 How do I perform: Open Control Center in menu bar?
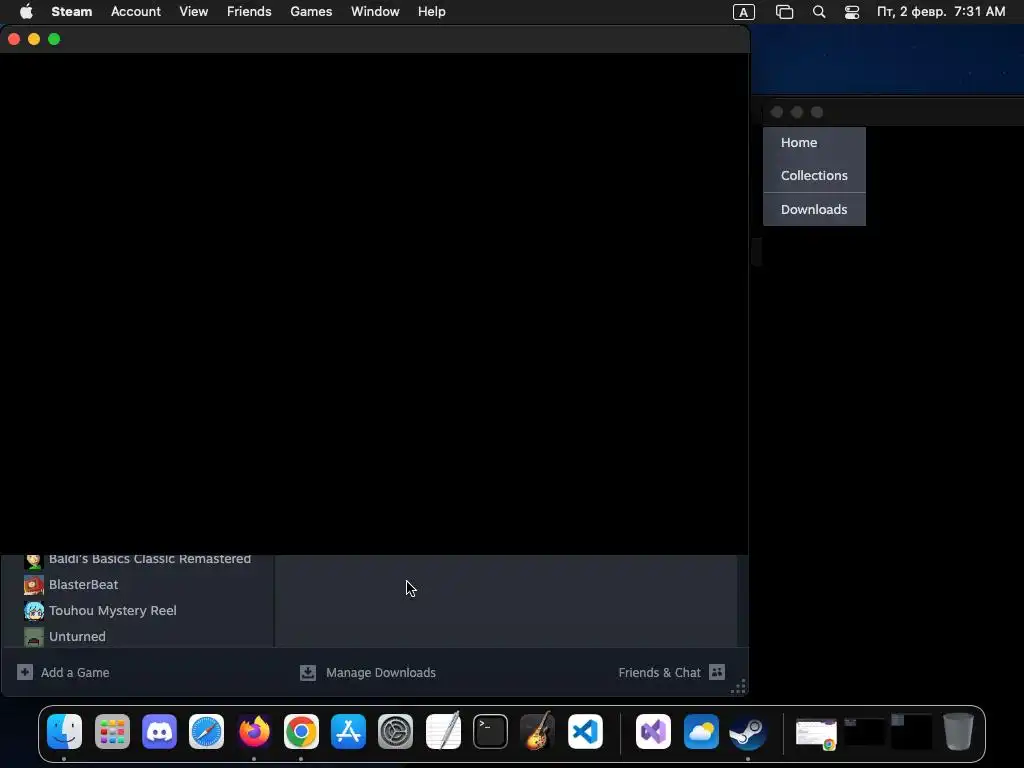(852, 12)
